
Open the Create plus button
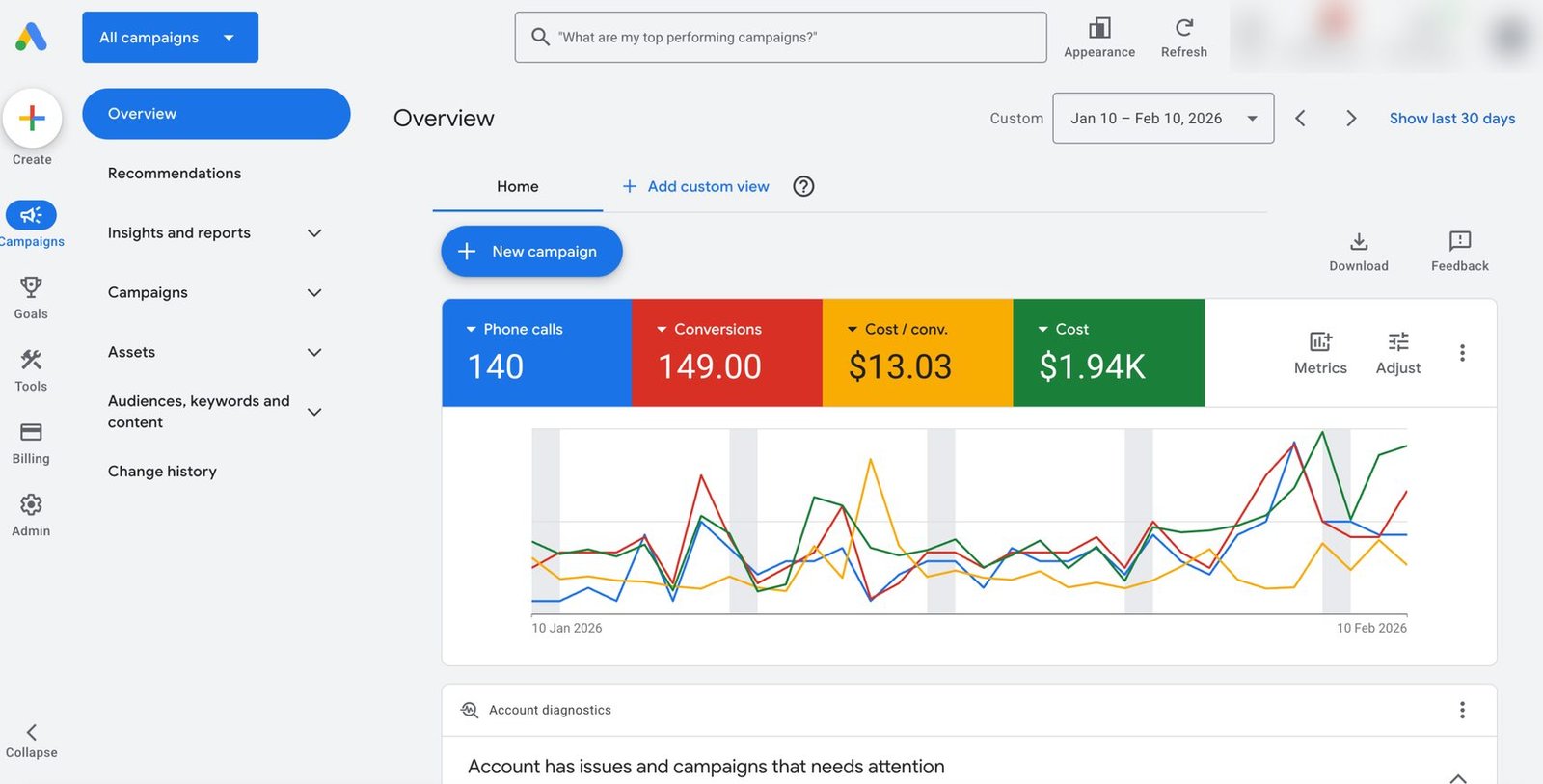coord(32,118)
